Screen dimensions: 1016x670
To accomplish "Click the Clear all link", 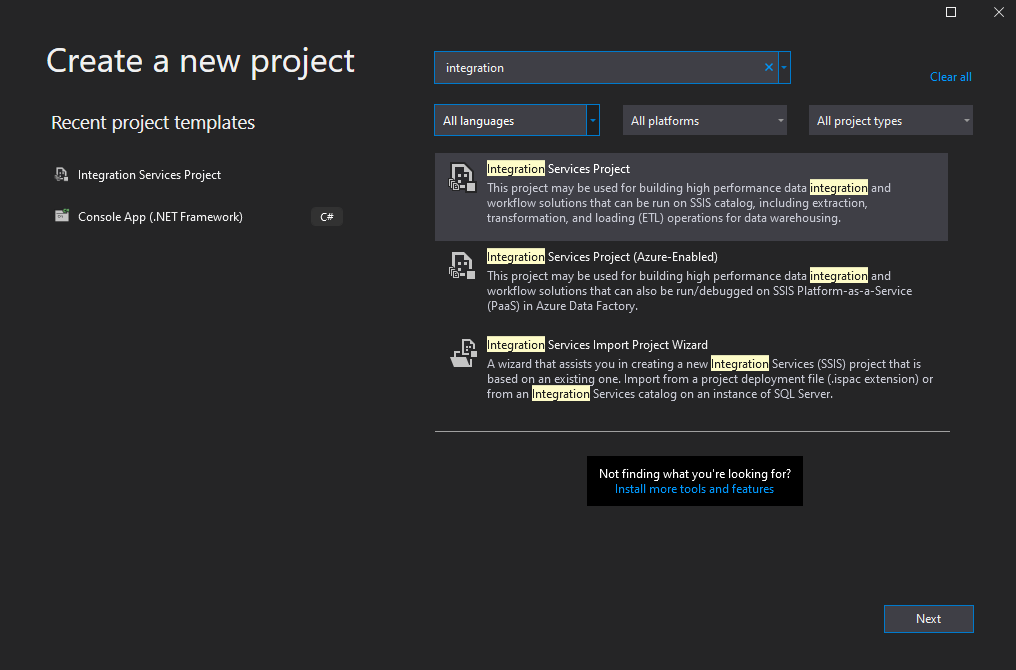I will tap(950, 76).
